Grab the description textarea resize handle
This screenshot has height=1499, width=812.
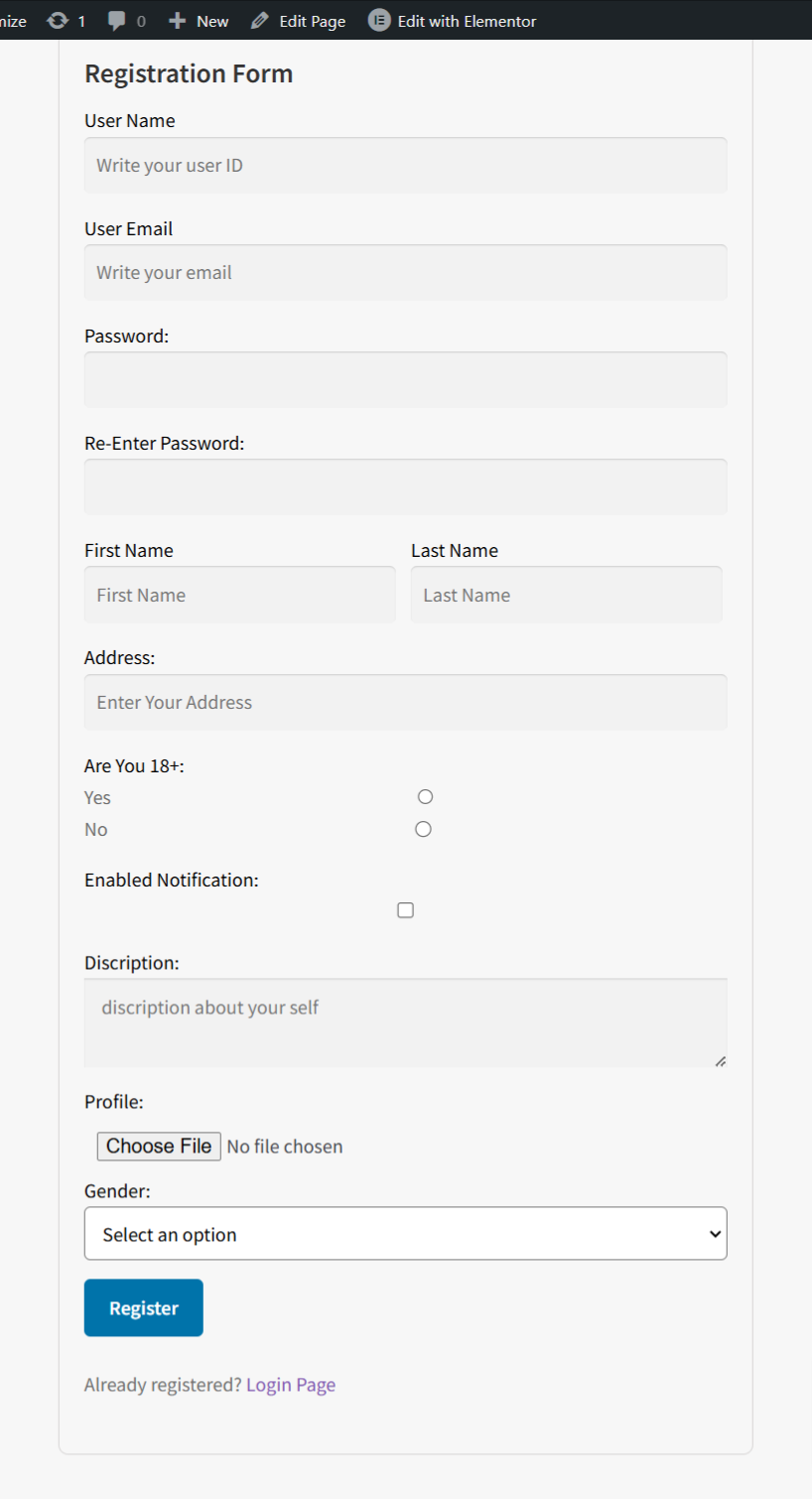[721, 1061]
